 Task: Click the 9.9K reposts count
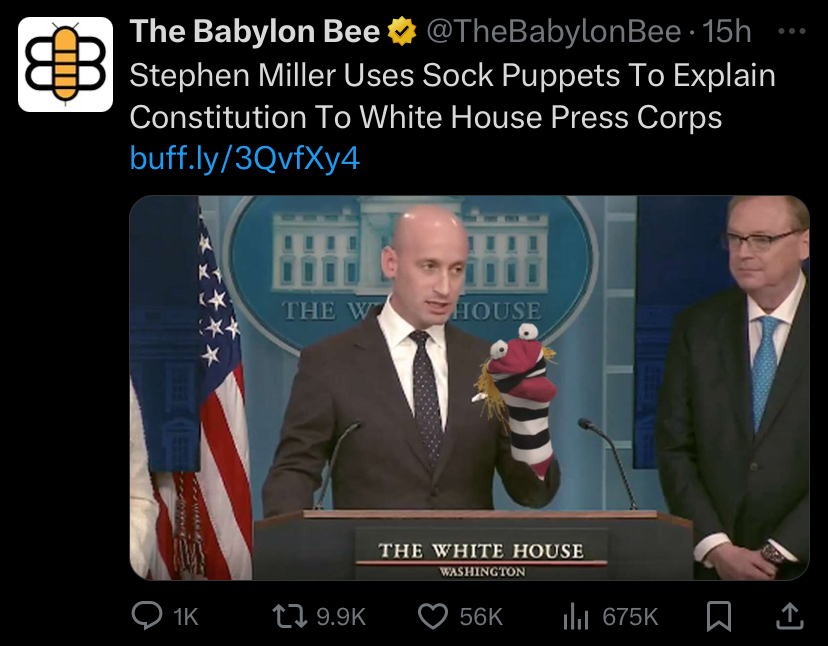coord(341,617)
